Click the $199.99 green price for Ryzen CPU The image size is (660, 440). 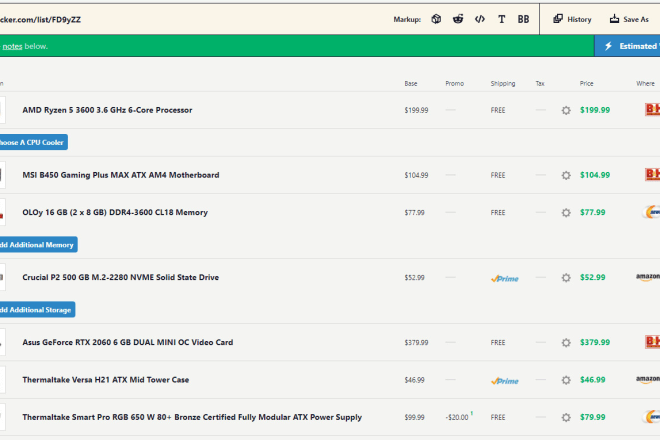pyautogui.click(x=595, y=110)
